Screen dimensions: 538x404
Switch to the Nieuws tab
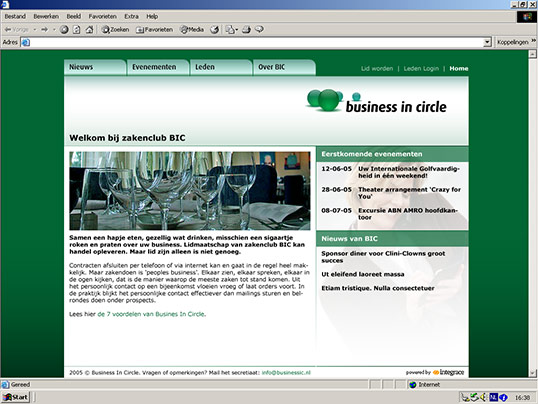click(x=95, y=67)
